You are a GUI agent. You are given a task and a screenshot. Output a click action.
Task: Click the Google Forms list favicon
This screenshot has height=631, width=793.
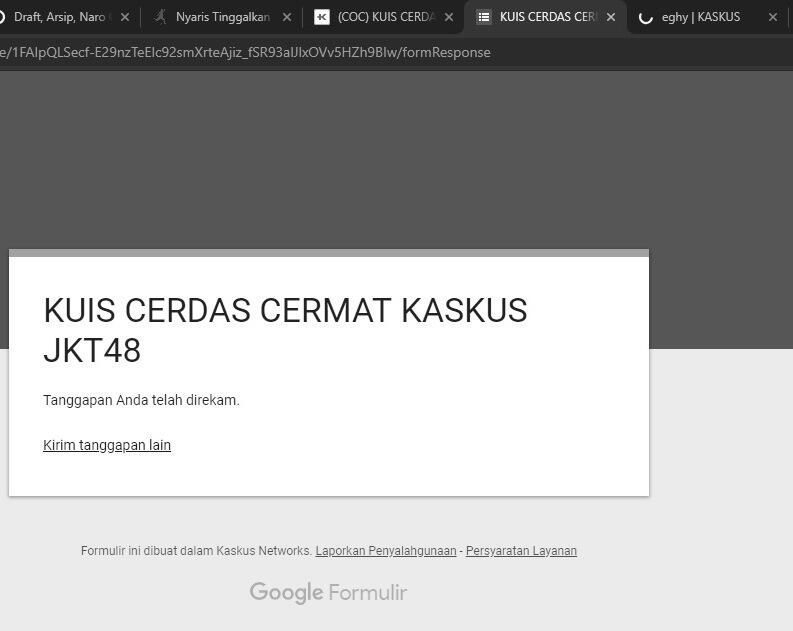coord(484,17)
